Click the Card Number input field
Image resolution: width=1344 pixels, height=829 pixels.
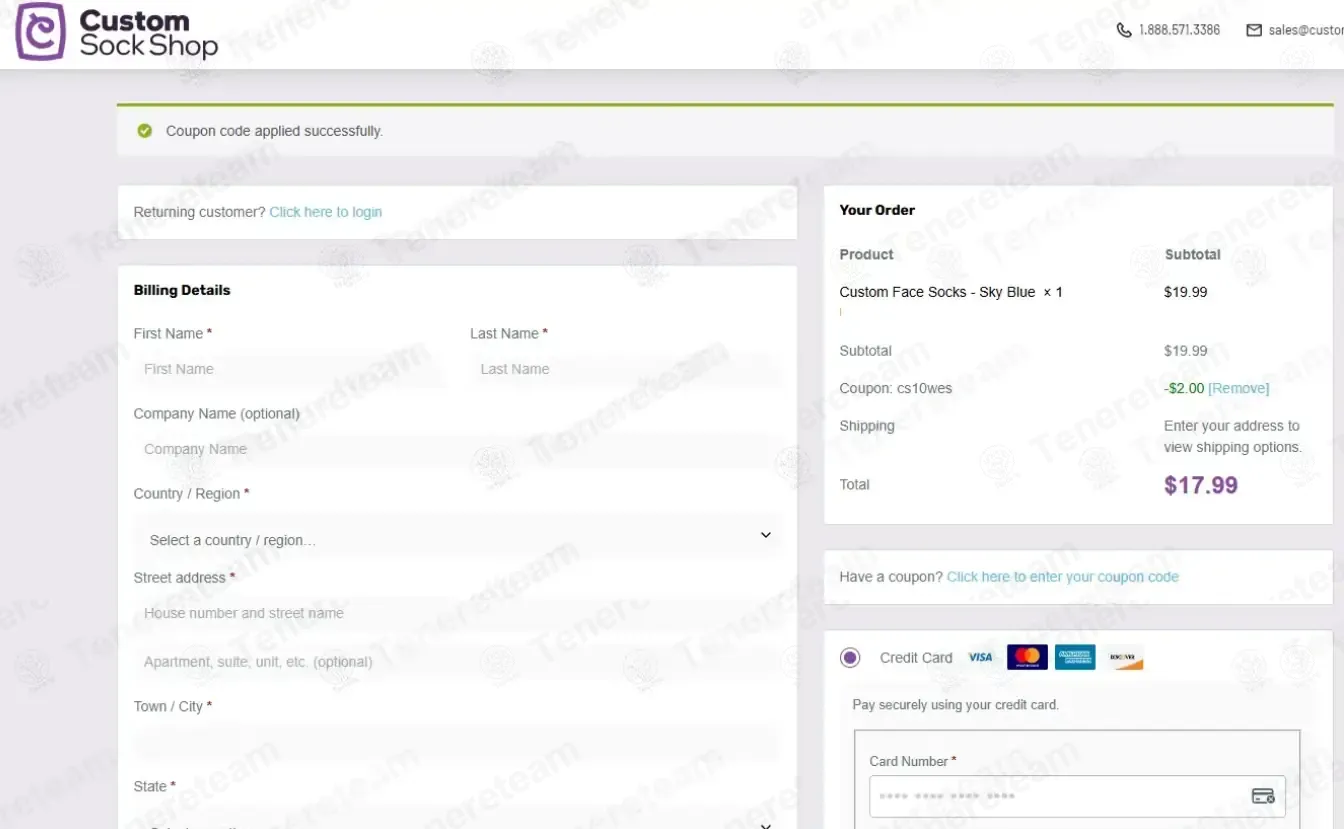click(x=1055, y=796)
